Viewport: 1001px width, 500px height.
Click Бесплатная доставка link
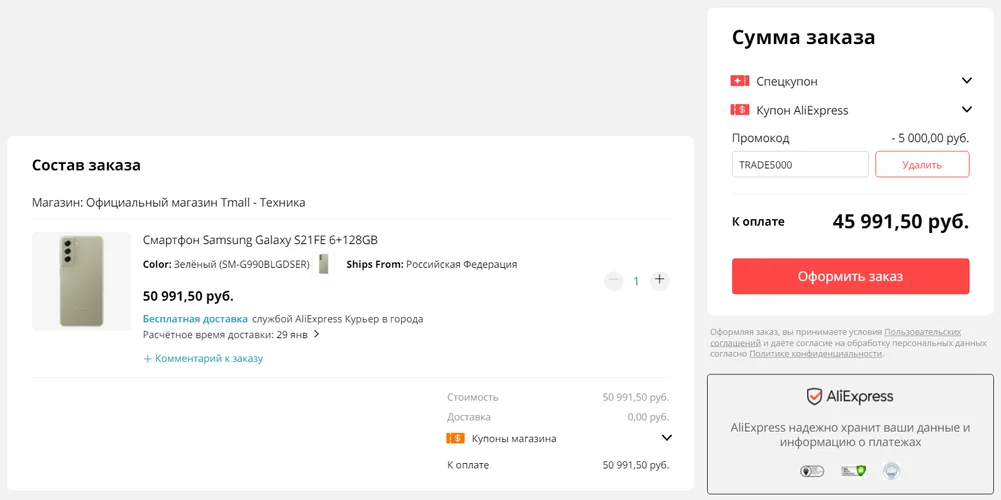point(195,319)
